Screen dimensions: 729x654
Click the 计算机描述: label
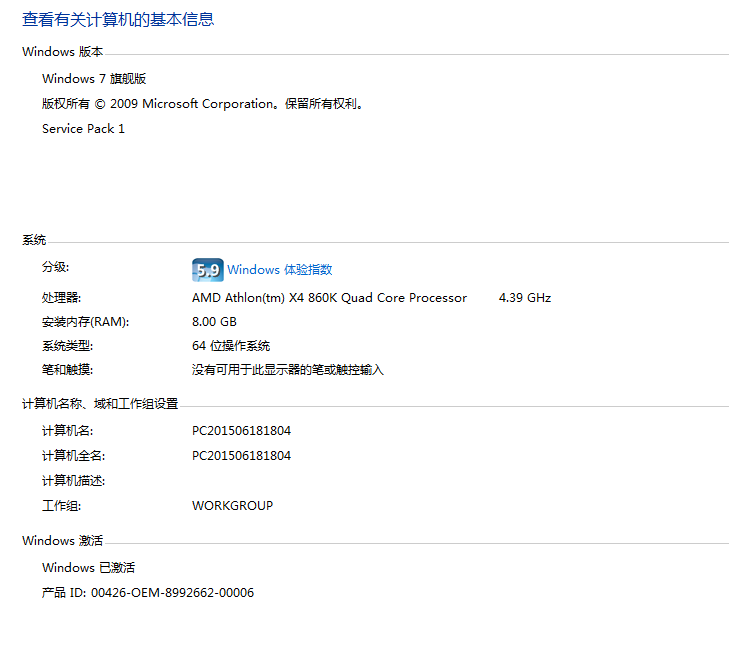point(73,481)
